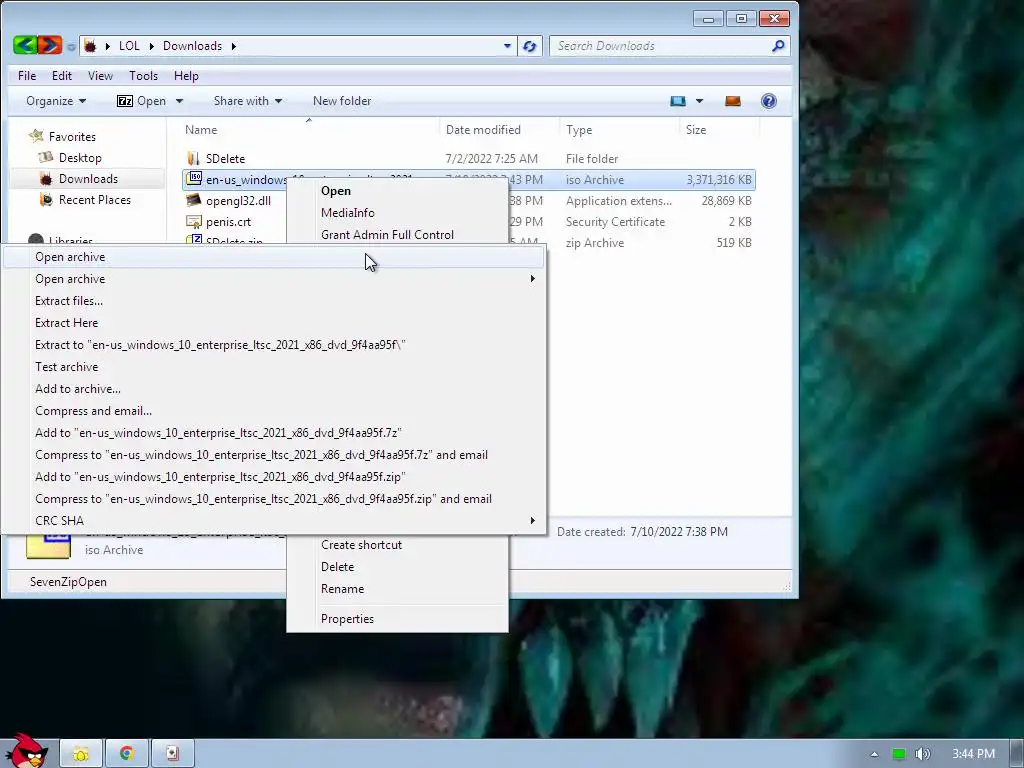The height and width of the screenshot is (768, 1024).
Task: Select the highlighted Open archive entry
Action: [x=274, y=257]
